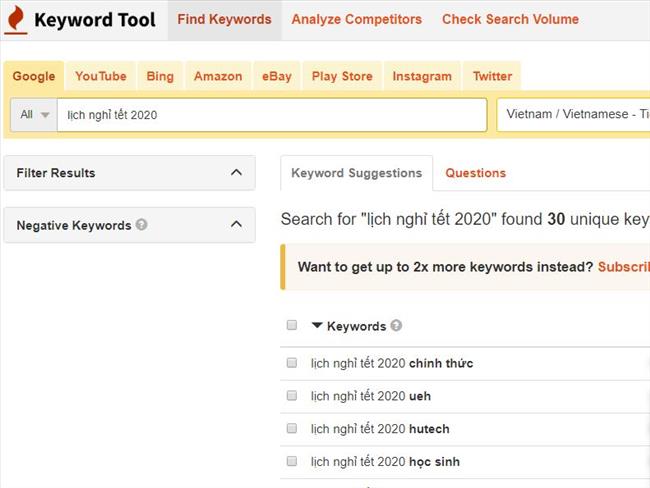Select keyword text 'lịch nghỉ tết 2020 hutech'
The width and height of the screenshot is (650, 488).
tap(380, 429)
